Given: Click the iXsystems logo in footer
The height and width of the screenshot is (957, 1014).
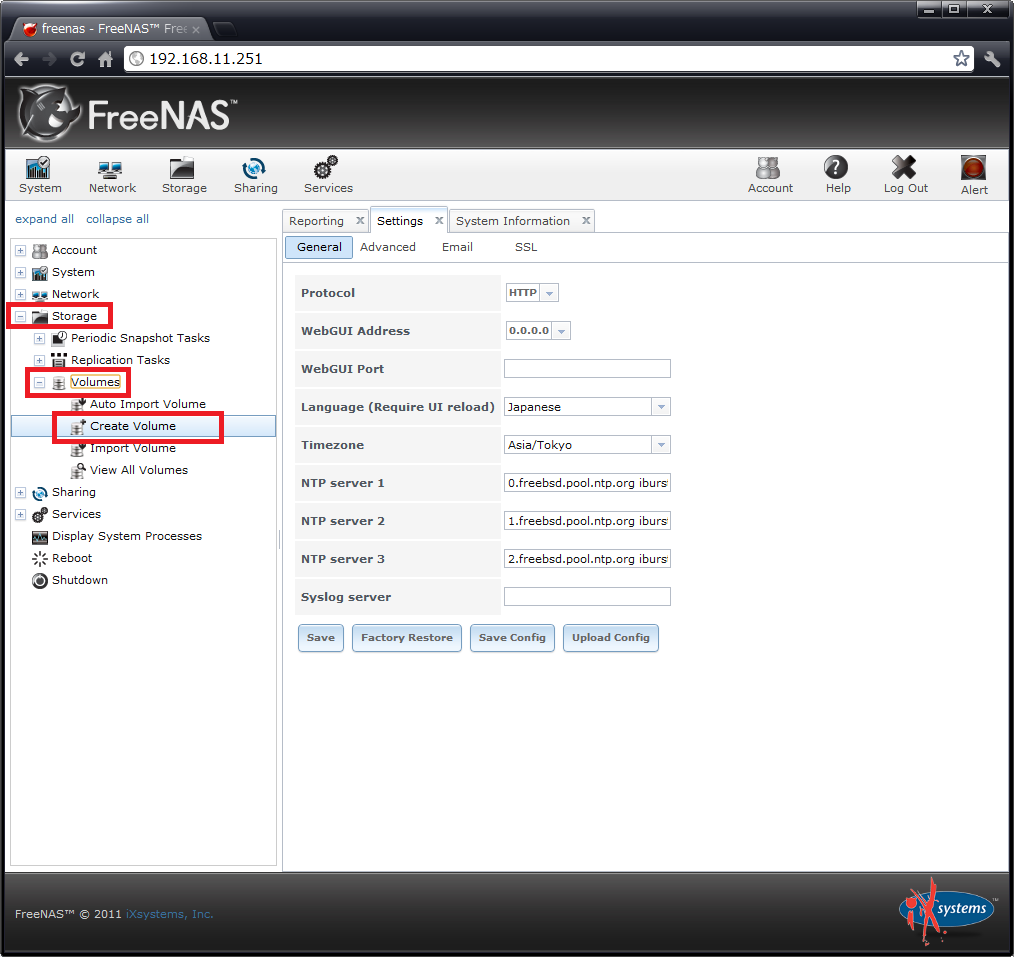Looking at the screenshot, I should (947, 910).
